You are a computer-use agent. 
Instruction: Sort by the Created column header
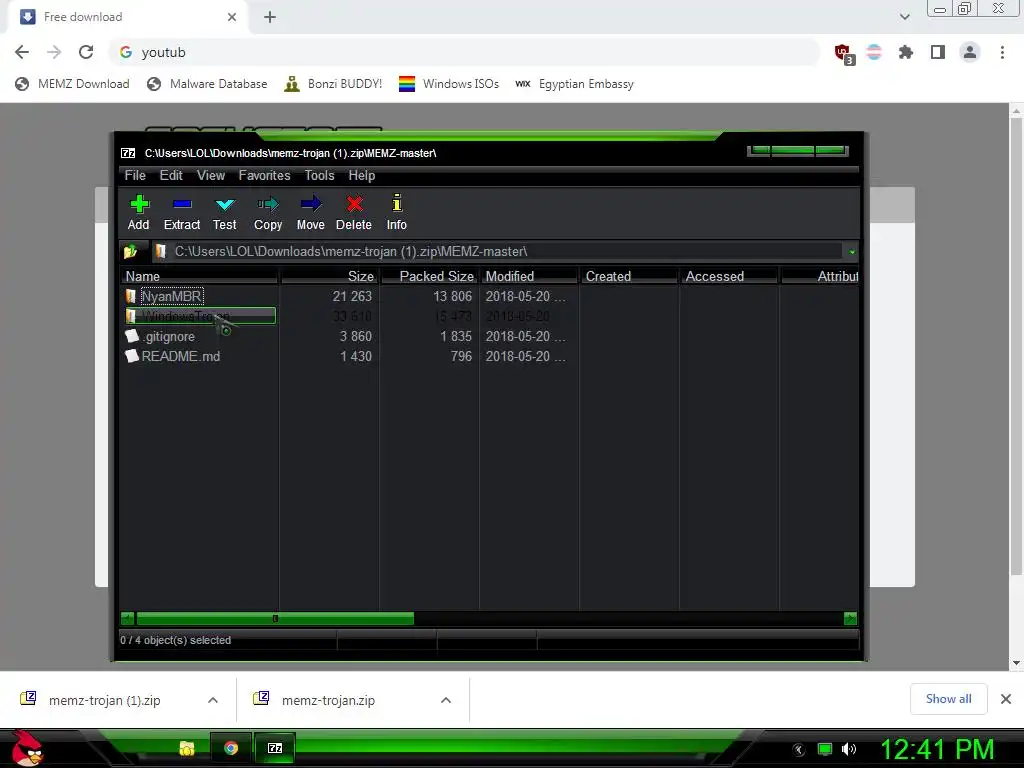pyautogui.click(x=628, y=276)
